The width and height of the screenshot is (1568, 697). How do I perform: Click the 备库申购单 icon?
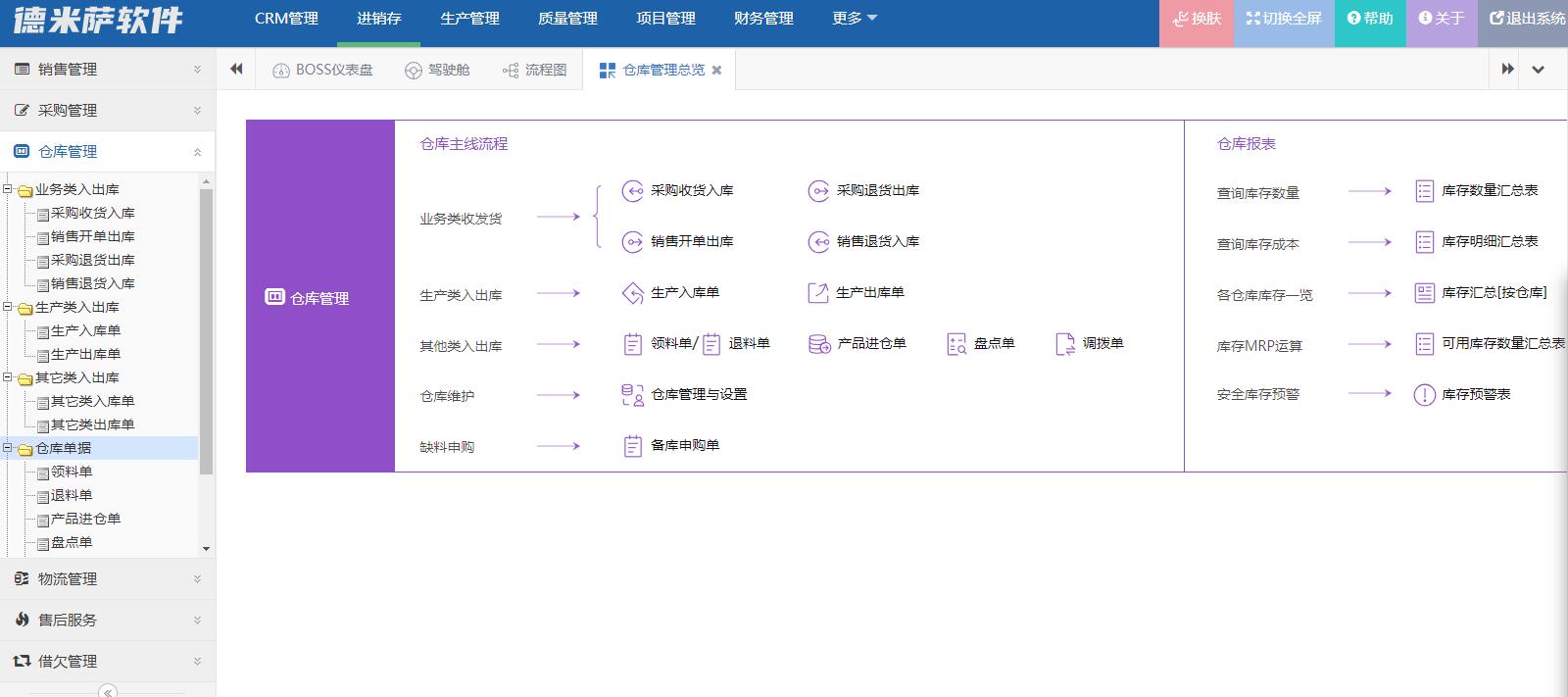point(632,446)
